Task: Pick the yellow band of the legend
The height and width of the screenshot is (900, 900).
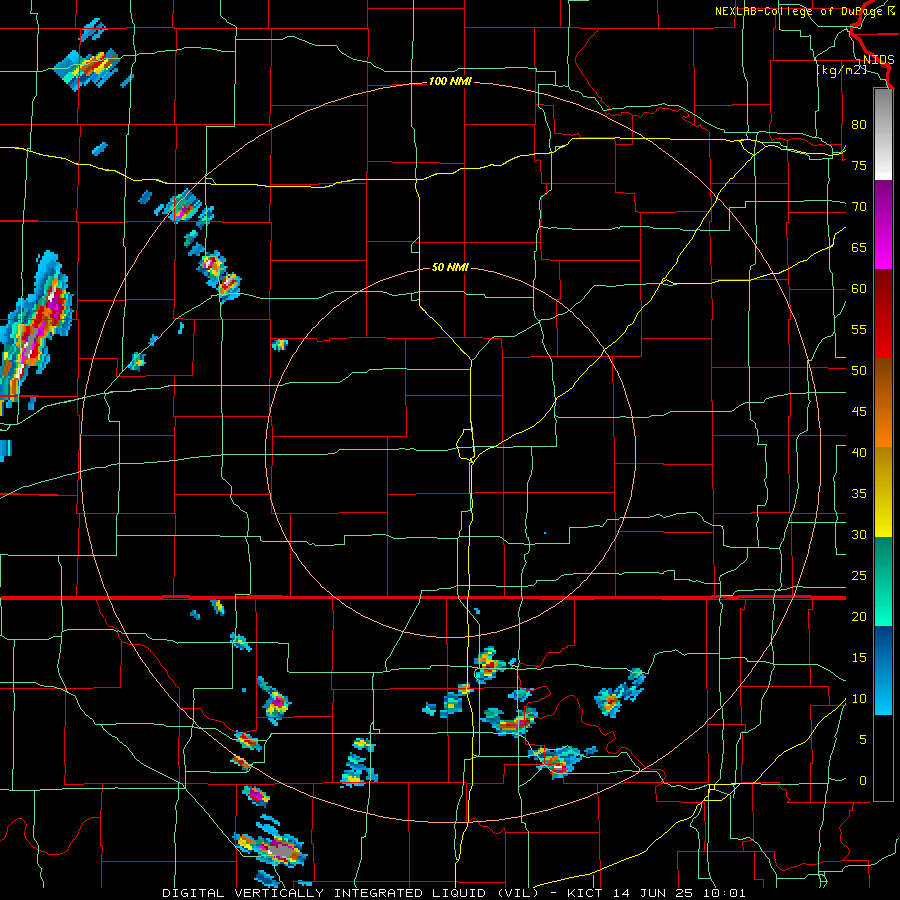Action: pyautogui.click(x=883, y=492)
